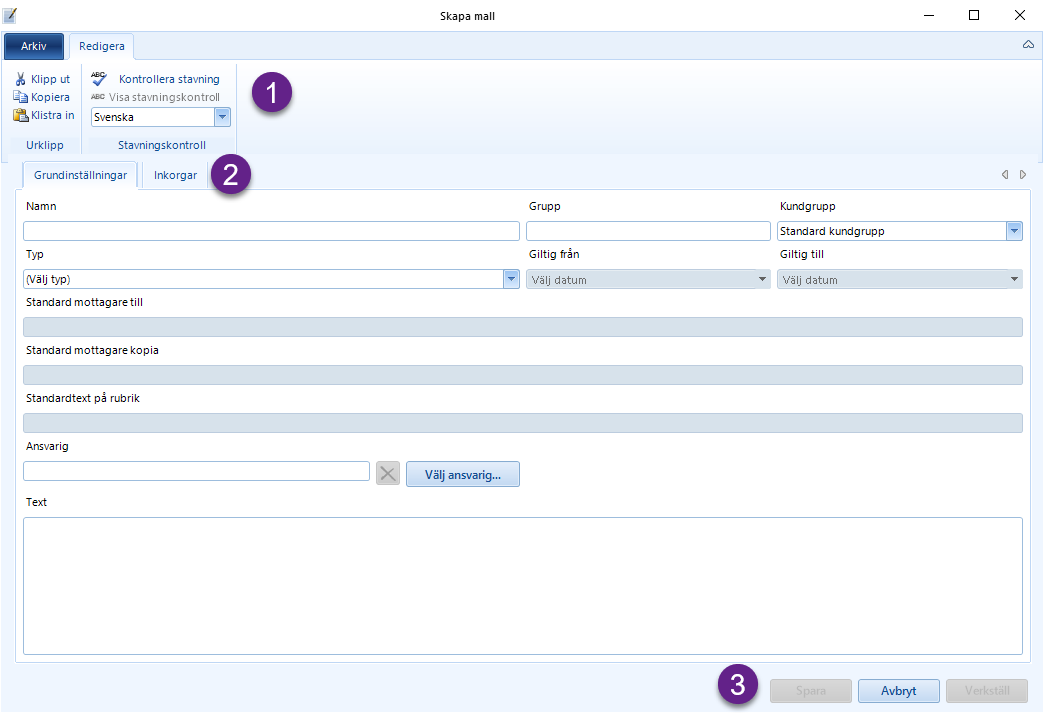Switch to the Inkorgar tab
Screen dimensions: 1044x713
tap(175, 175)
